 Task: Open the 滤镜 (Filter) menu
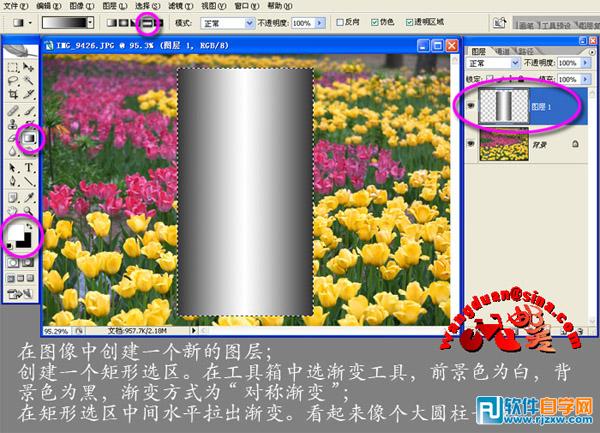[181, 6]
